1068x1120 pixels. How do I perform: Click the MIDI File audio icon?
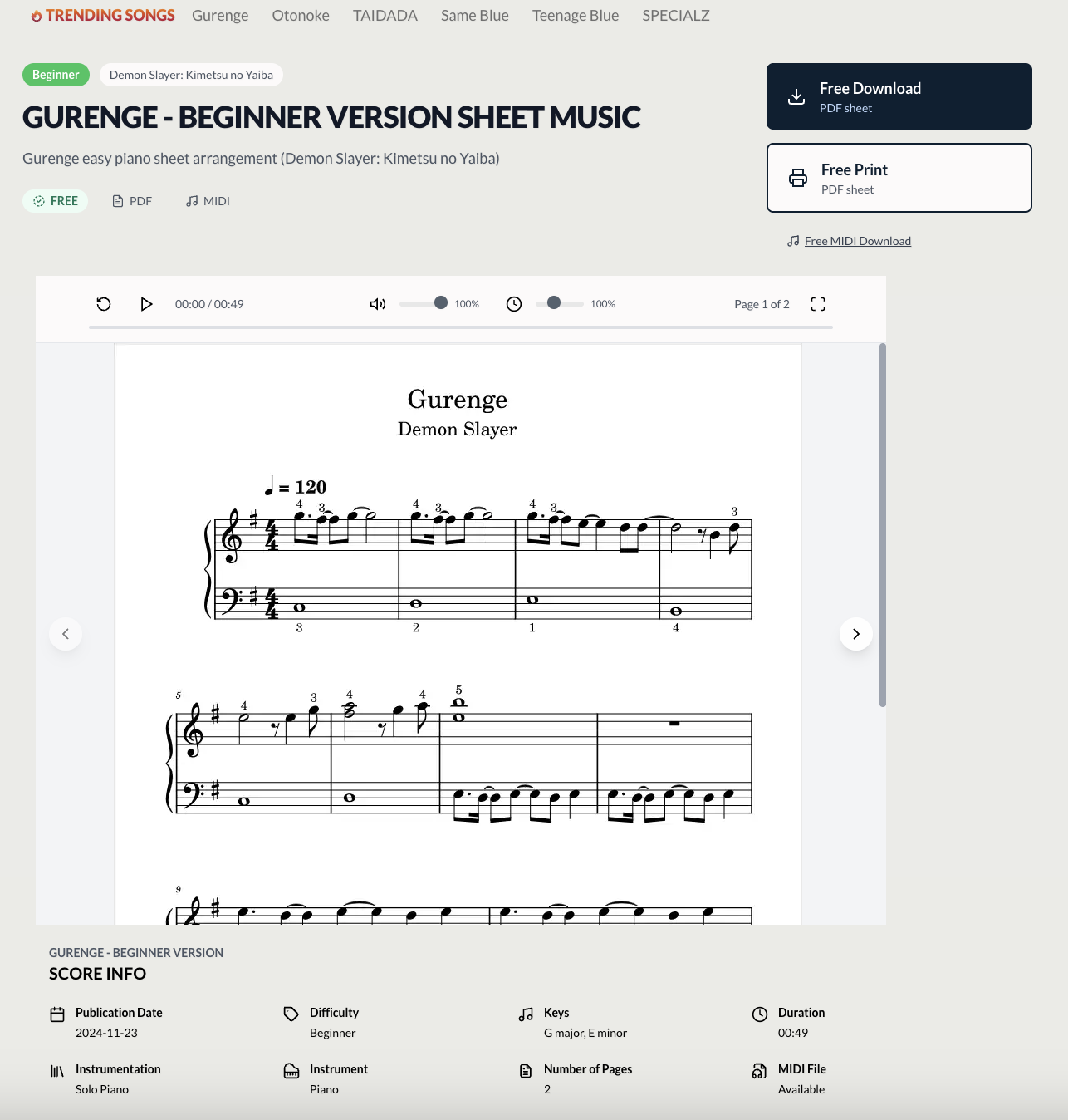coord(760,1071)
